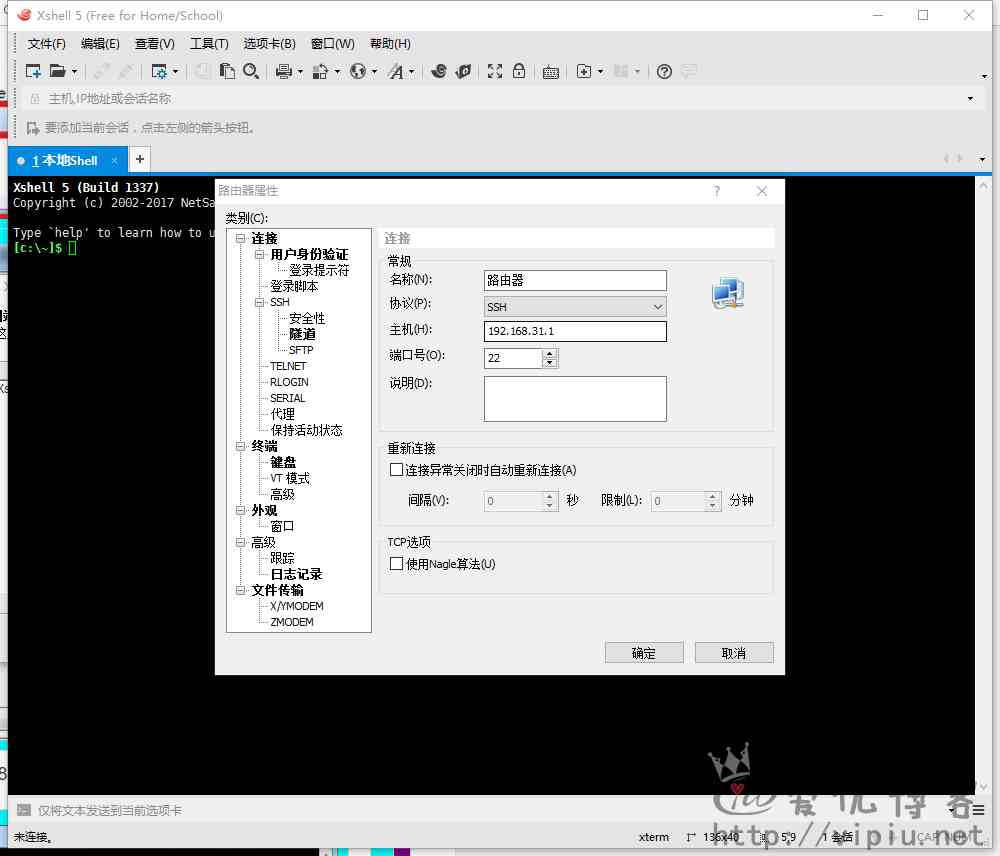Click the 说明 description text box

[x=575, y=399]
